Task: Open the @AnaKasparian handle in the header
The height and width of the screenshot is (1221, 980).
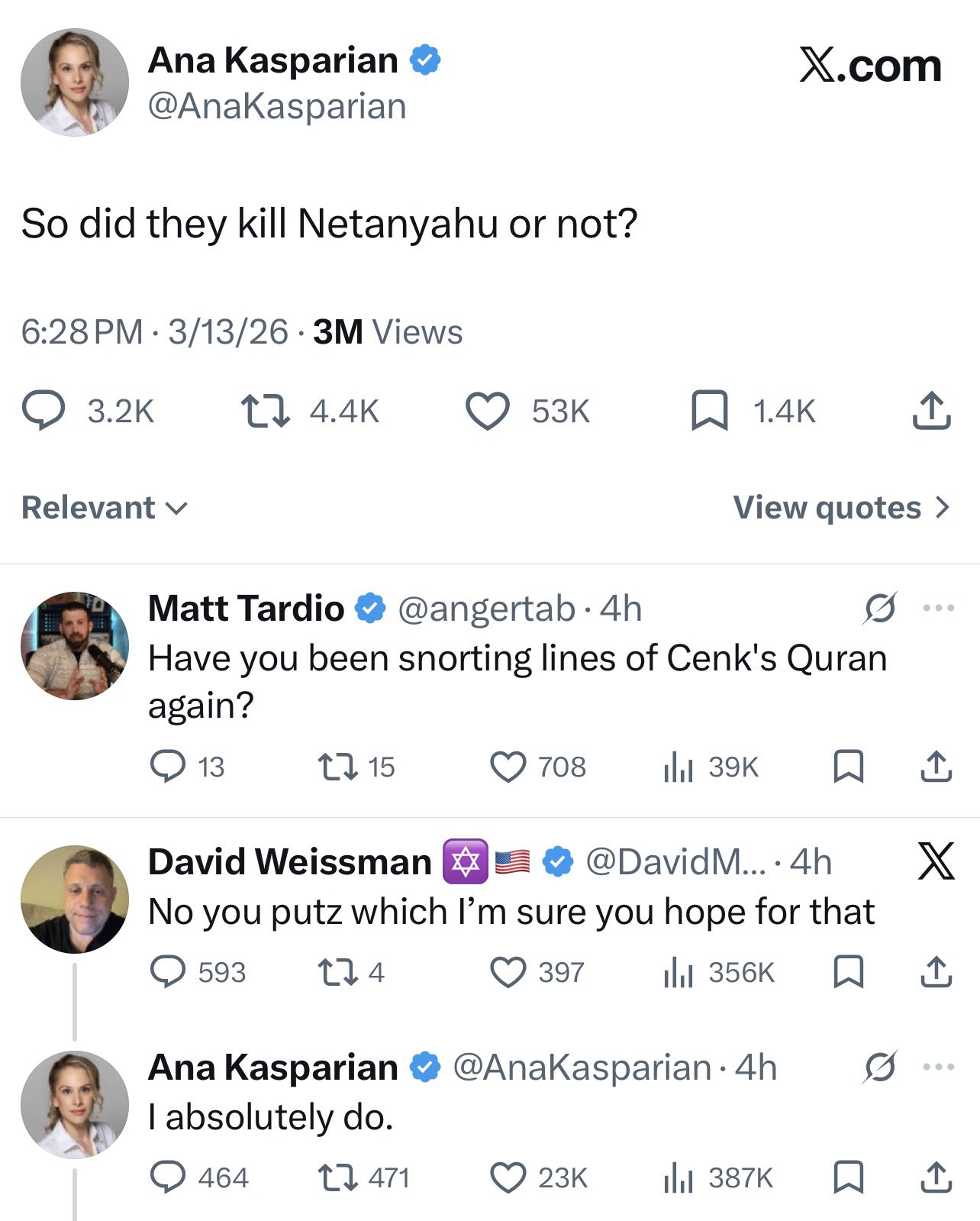Action: click(x=276, y=107)
